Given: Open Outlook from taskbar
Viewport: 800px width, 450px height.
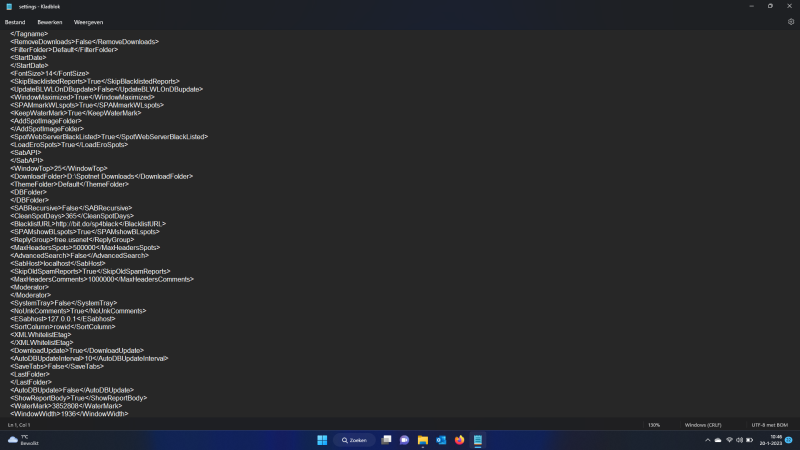Looking at the screenshot, I should pyautogui.click(x=441, y=439).
